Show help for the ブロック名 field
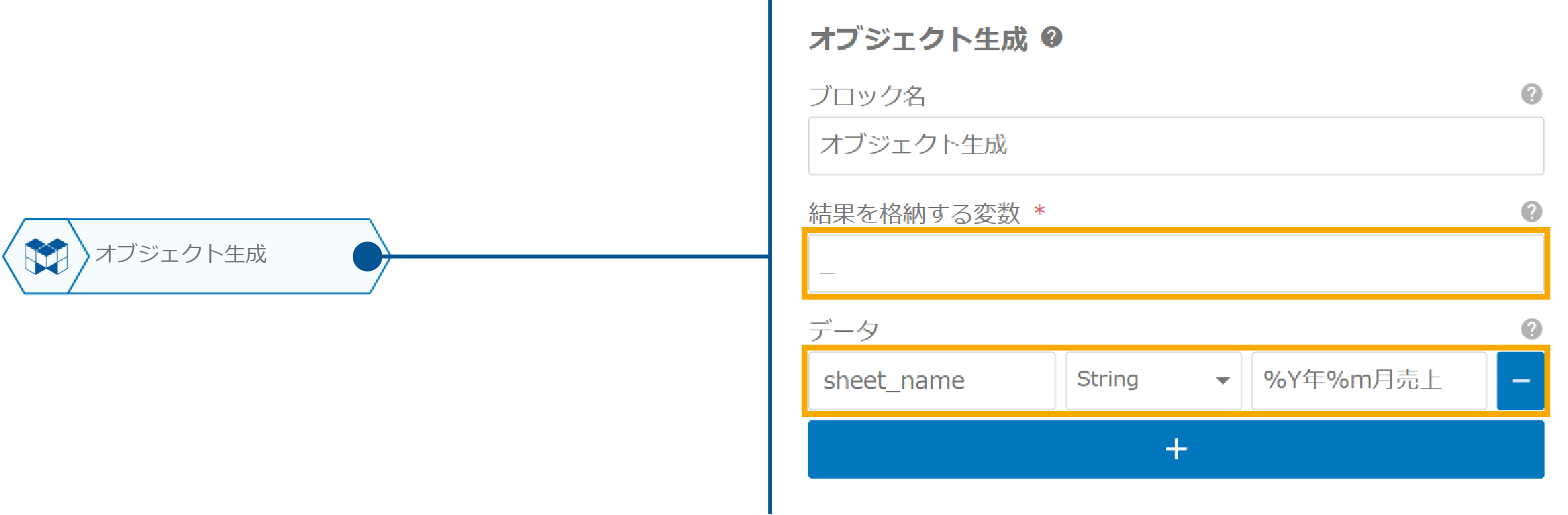Screen dimensions: 1568x515 tap(1531, 94)
